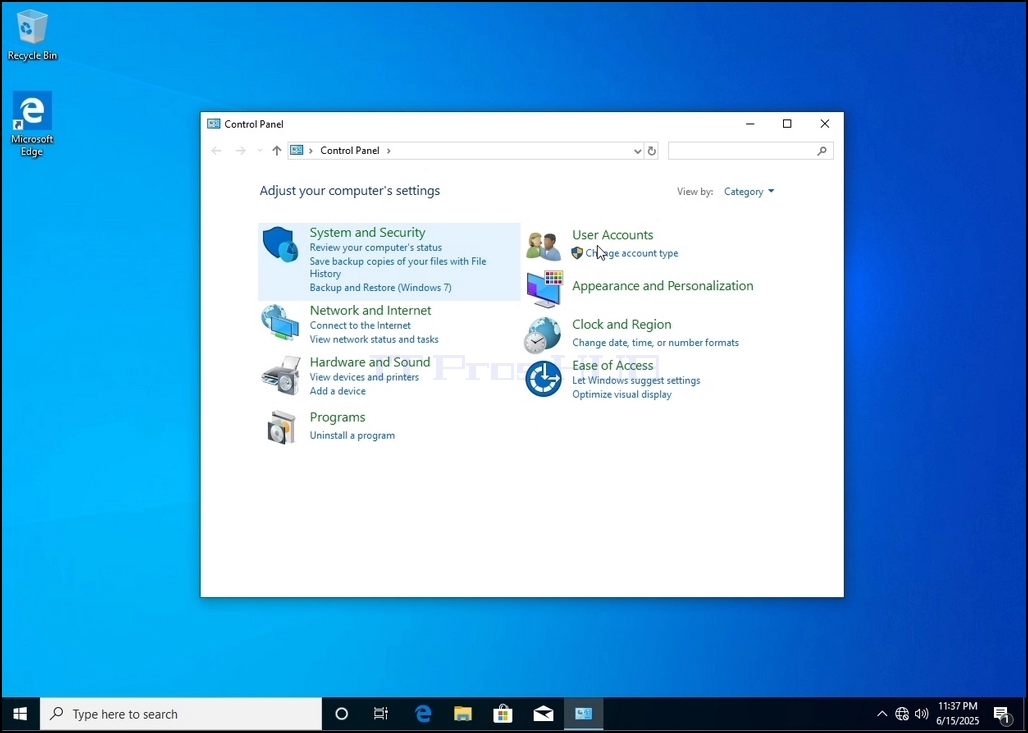Click the User Accounts people icon

coord(544,246)
